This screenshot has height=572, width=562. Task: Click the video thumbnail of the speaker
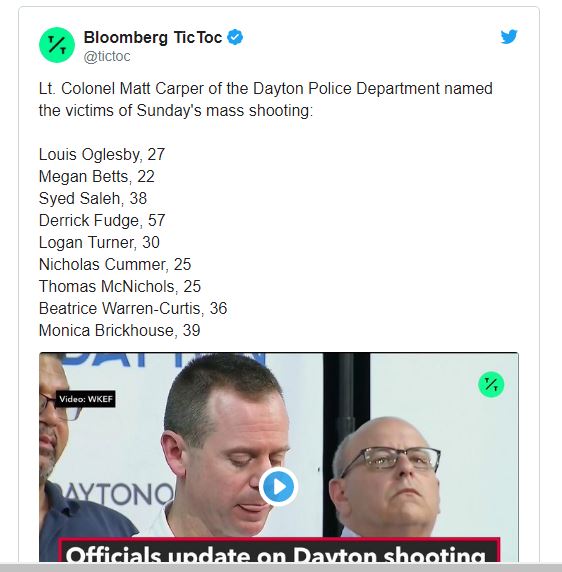pyautogui.click(x=279, y=457)
